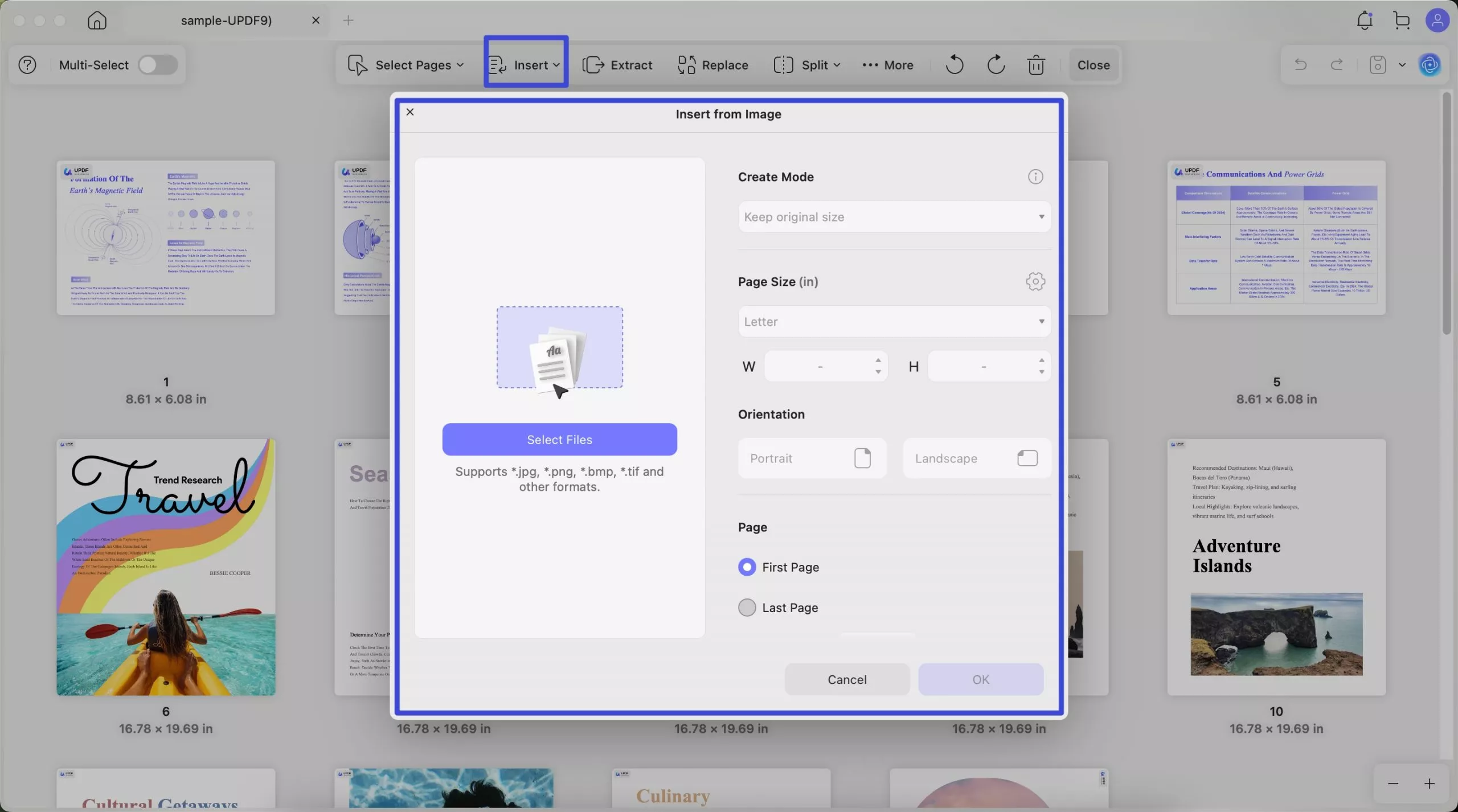The height and width of the screenshot is (812, 1458).
Task: Select the First Page radio button
Action: (747, 567)
